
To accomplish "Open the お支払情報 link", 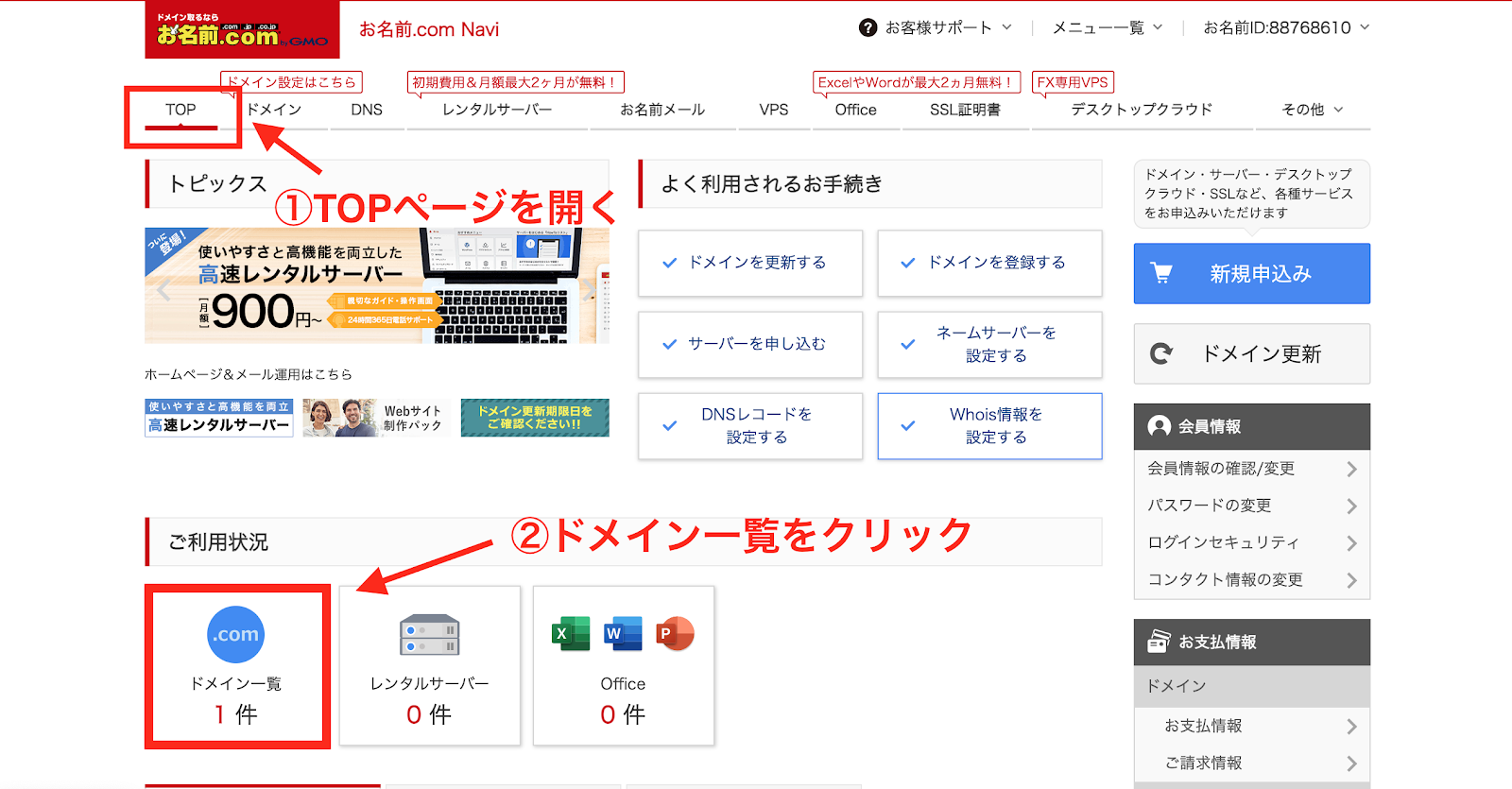I will pos(1203,726).
